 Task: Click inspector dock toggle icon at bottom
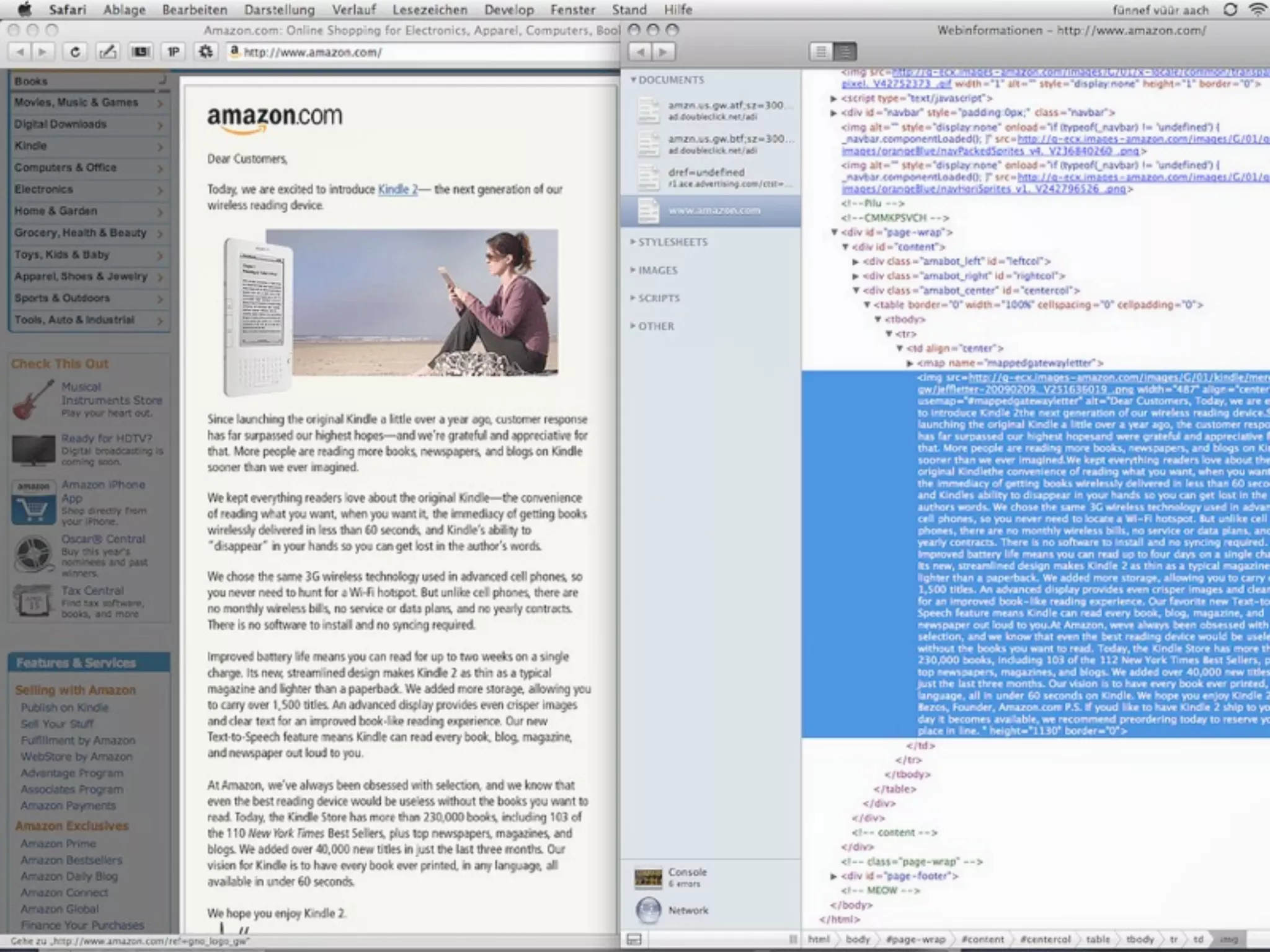coord(634,940)
